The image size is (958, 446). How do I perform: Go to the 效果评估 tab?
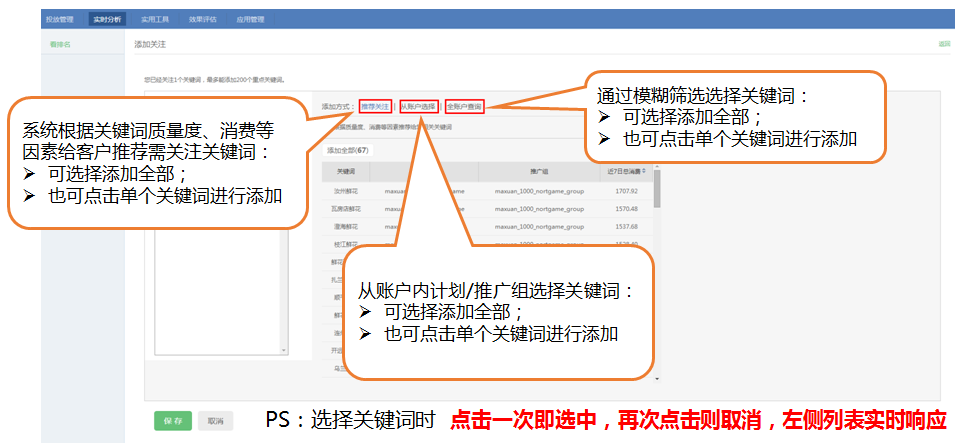(204, 19)
